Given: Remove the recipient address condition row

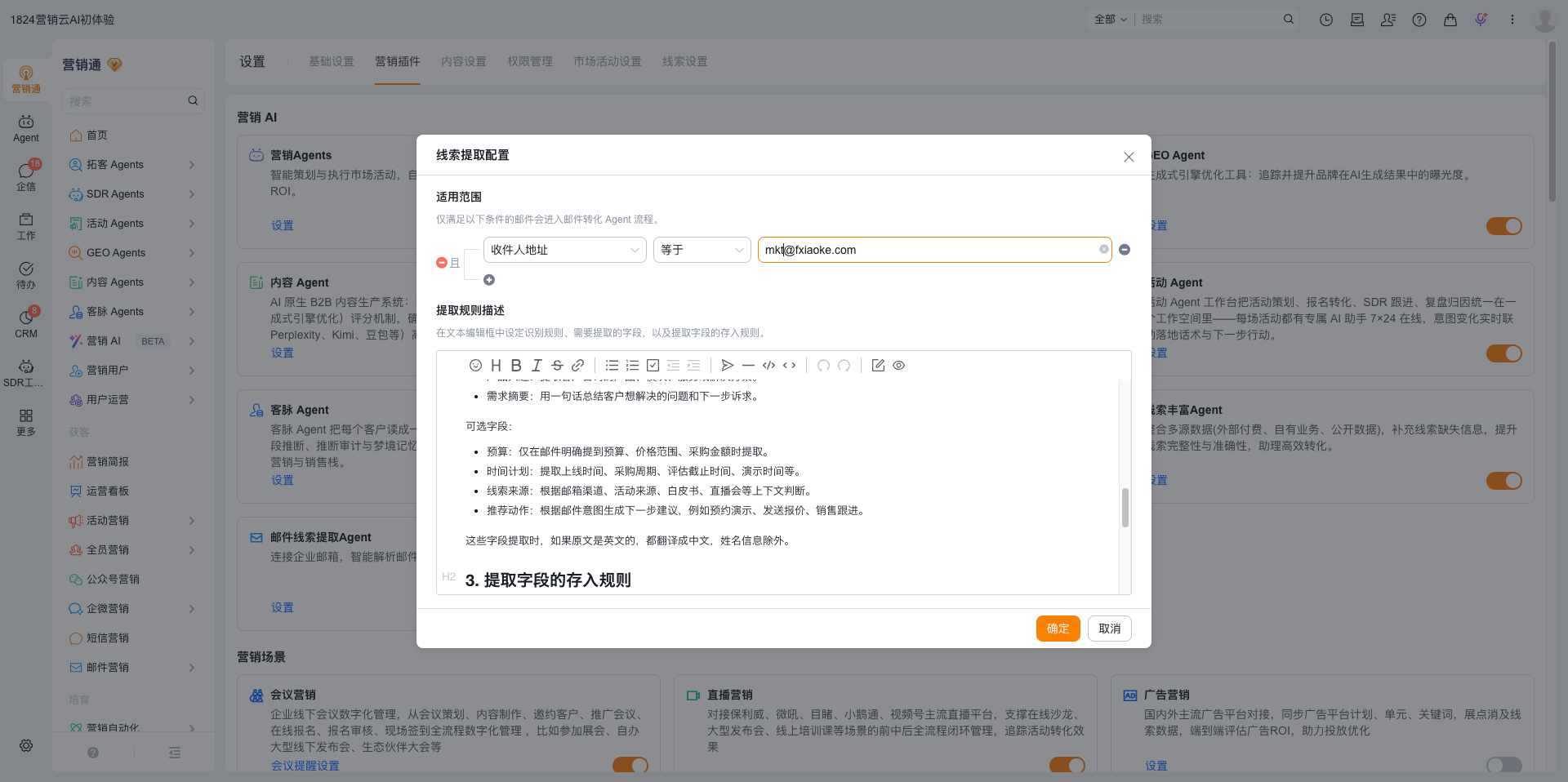Looking at the screenshot, I should pyautogui.click(x=1125, y=250).
